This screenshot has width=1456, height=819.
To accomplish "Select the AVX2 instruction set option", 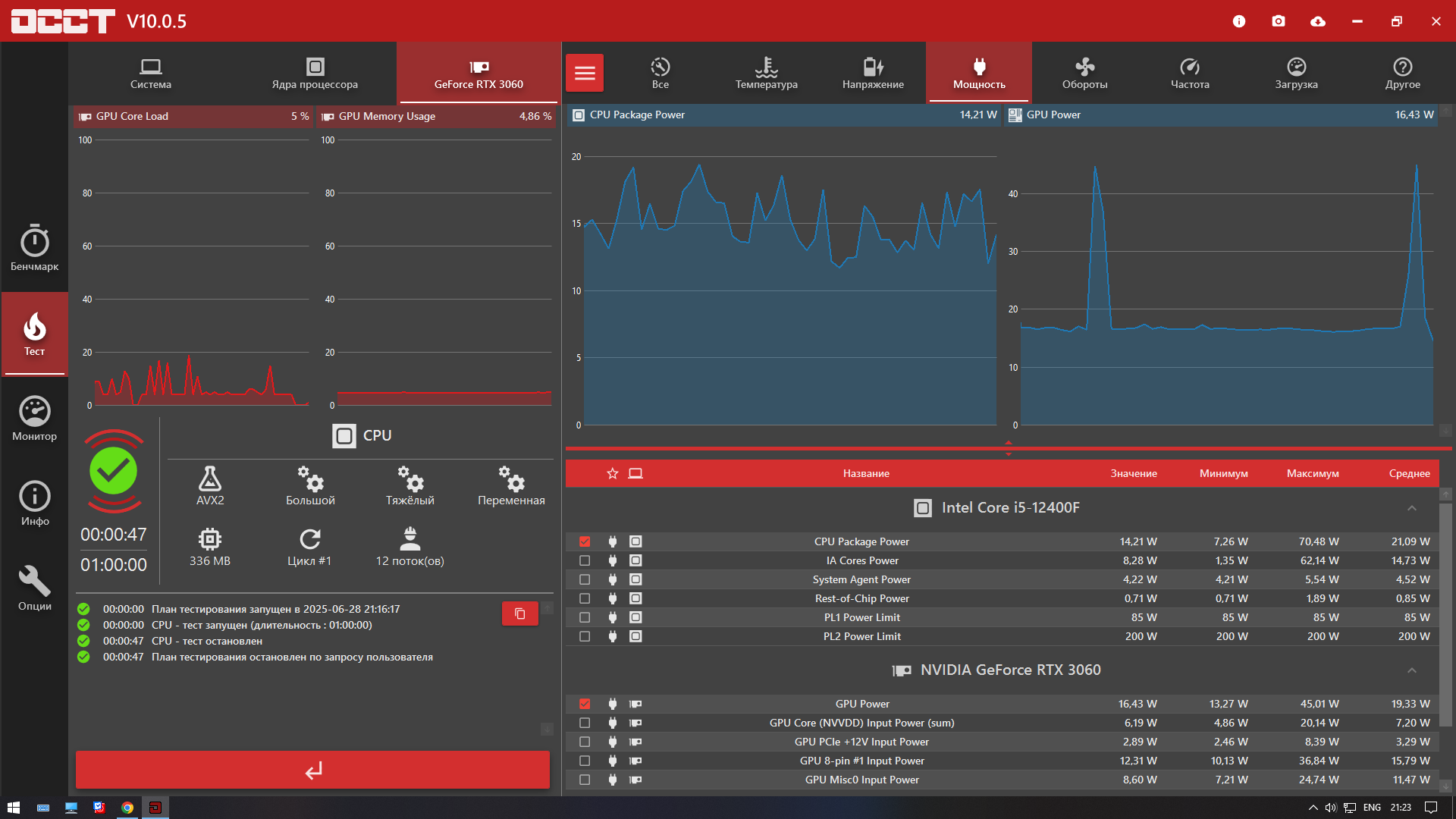I will [x=210, y=486].
